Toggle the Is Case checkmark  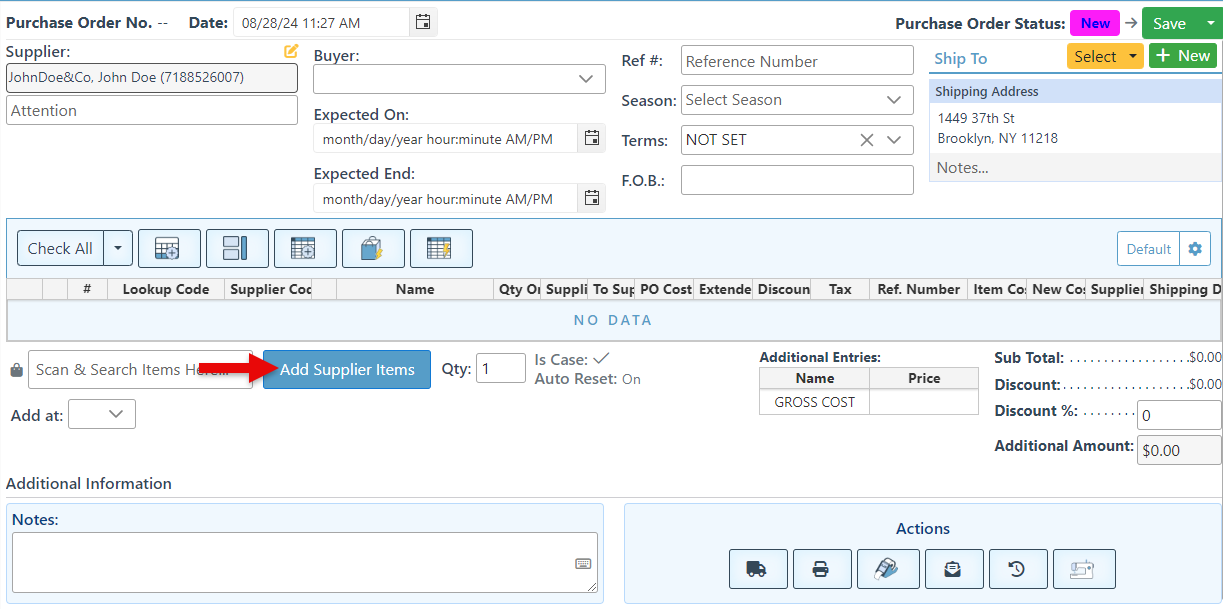601,359
